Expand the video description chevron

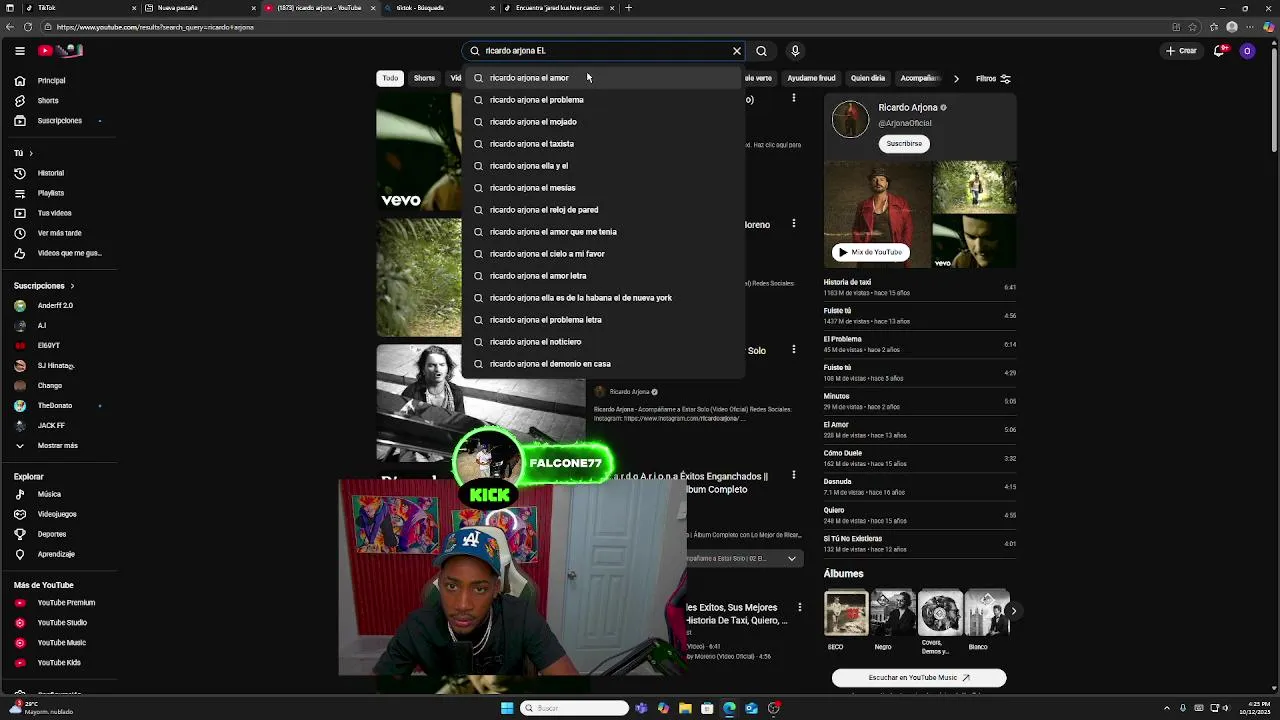pos(791,559)
